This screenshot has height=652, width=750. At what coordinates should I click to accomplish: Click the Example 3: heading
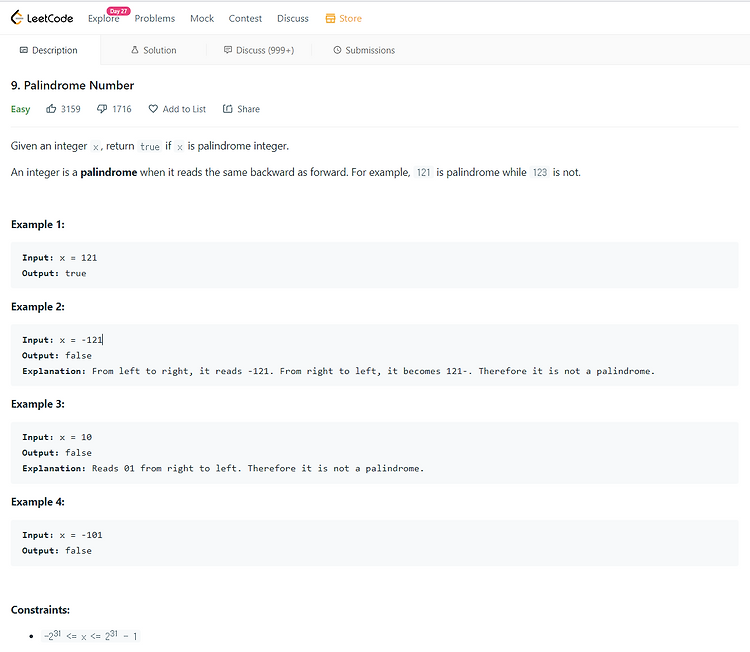pos(38,404)
